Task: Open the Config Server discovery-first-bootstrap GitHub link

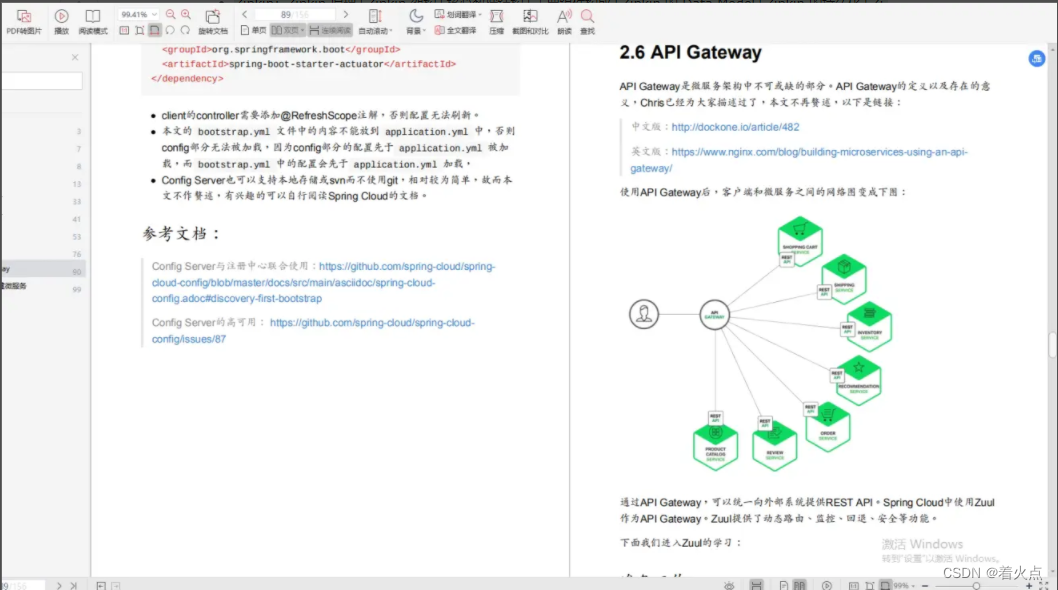Action: coord(323,282)
